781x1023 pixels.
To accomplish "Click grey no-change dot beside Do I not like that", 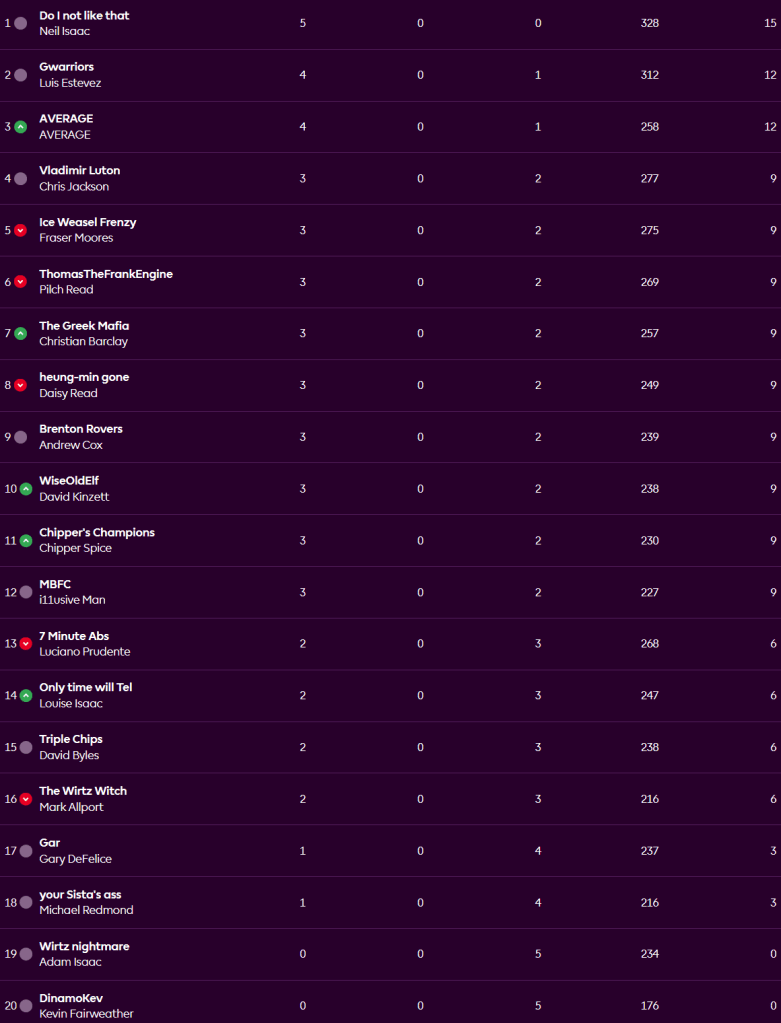I will pyautogui.click(x=20, y=23).
